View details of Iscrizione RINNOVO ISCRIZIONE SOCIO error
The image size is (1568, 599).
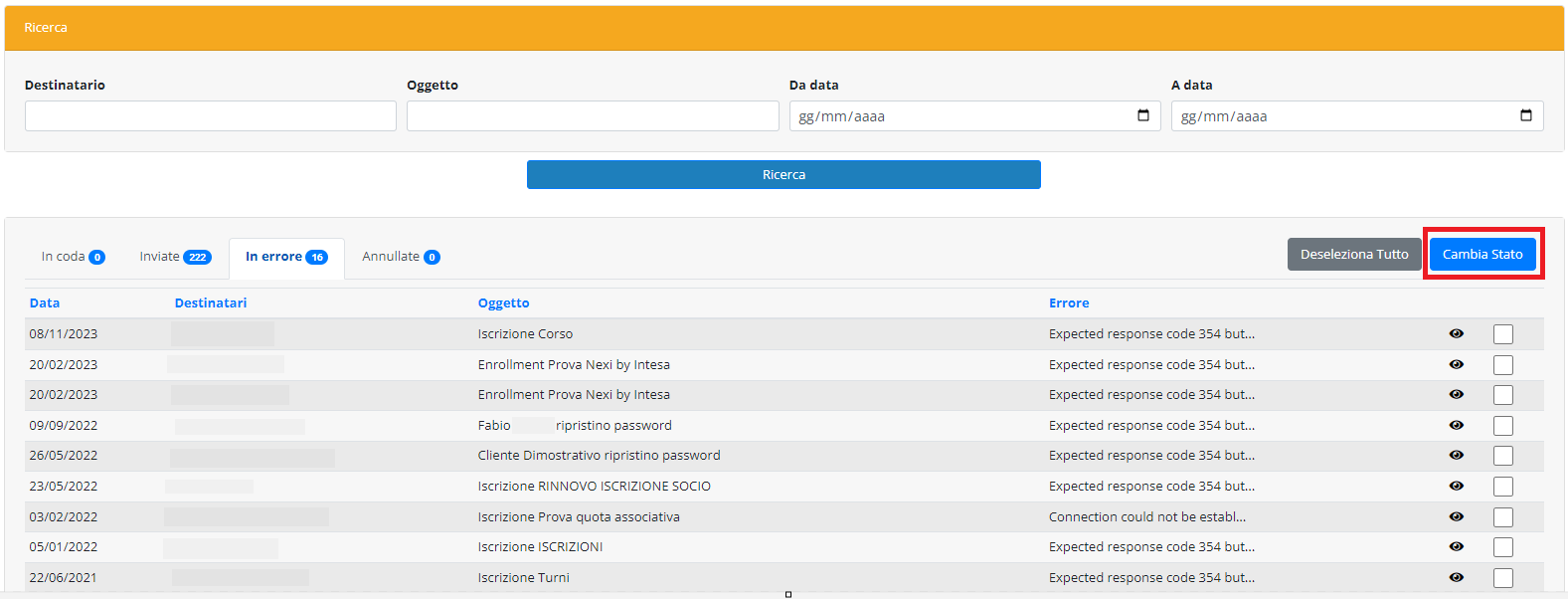[x=1456, y=487]
